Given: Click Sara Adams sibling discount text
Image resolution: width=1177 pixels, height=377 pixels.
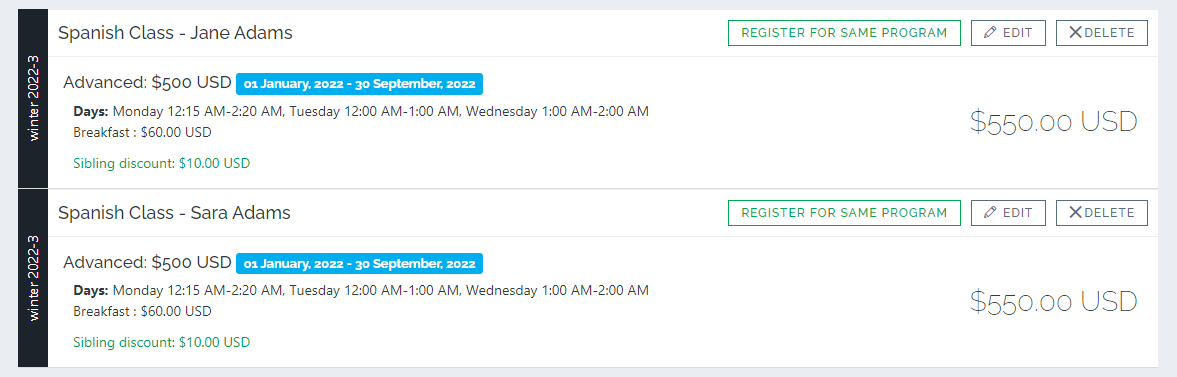Looking at the screenshot, I should pyautogui.click(x=161, y=342).
